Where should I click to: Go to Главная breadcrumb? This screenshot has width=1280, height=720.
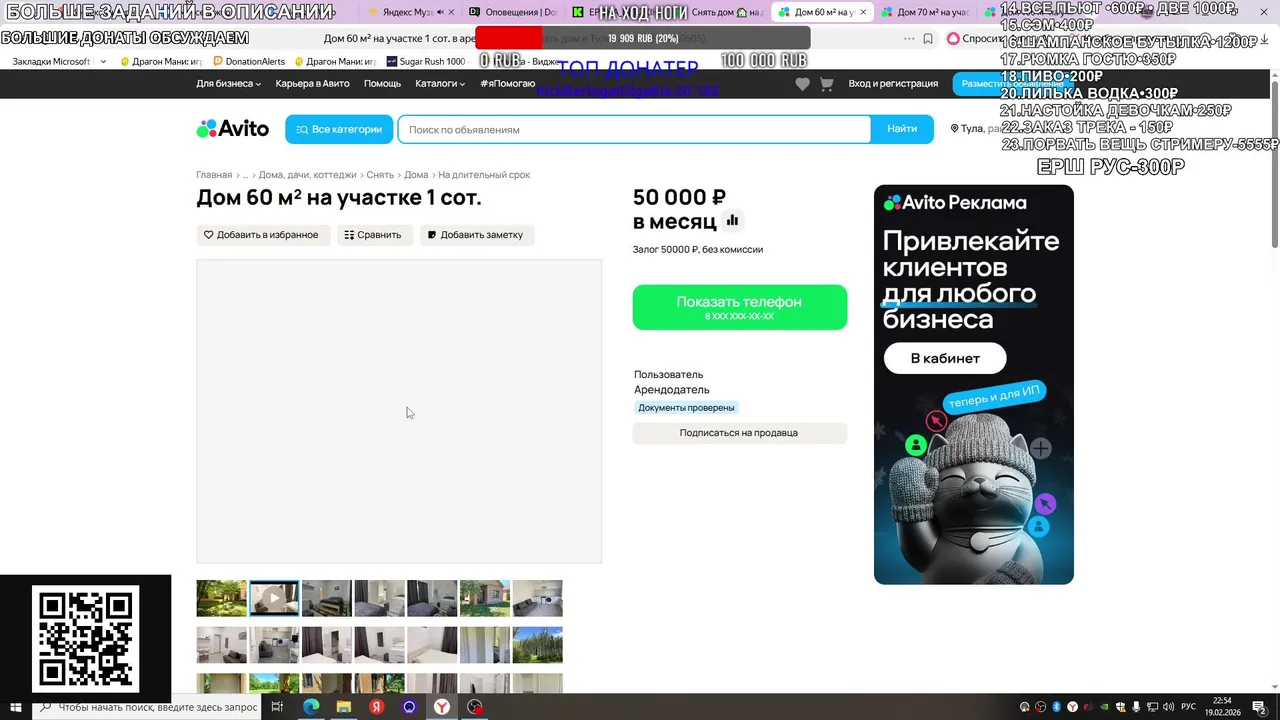[214, 175]
